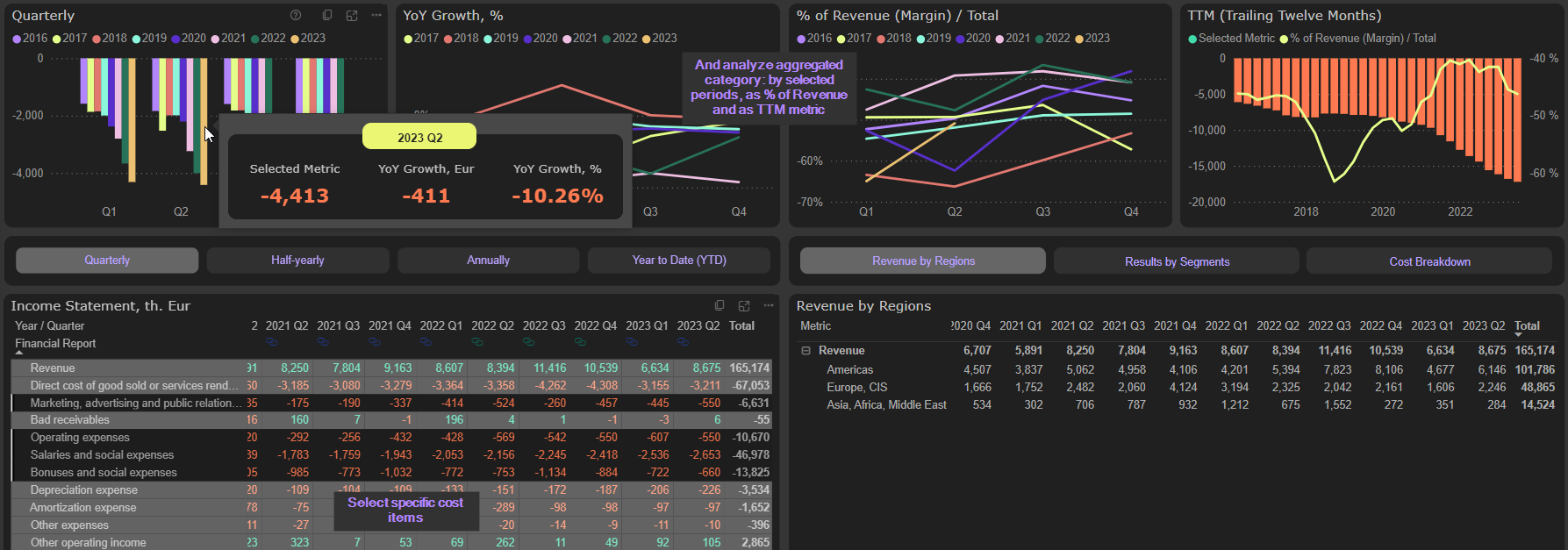Click sort arrow under Financial Report header
1568x550 pixels.
pos(19,354)
